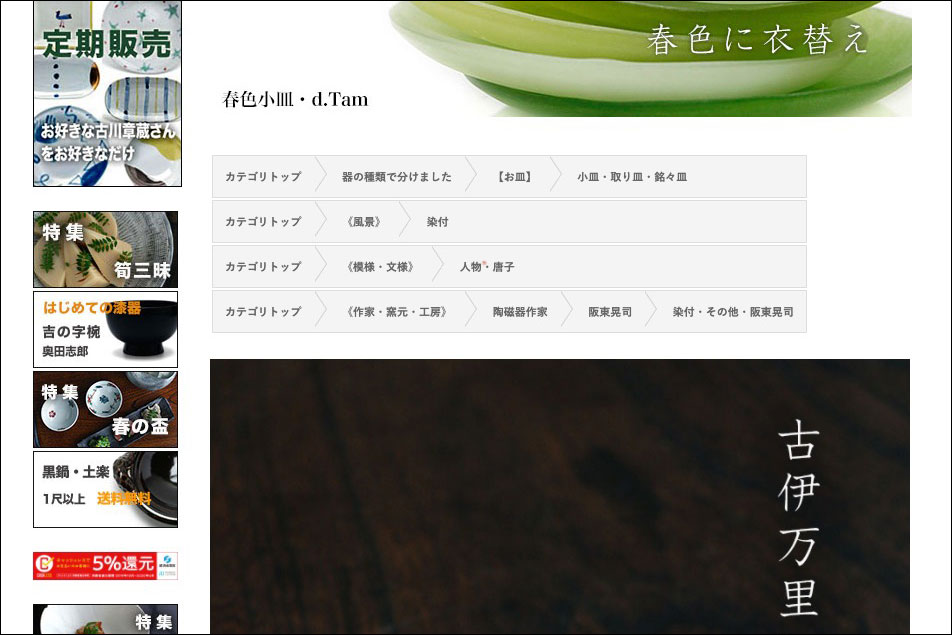Screen dimensions: 952x635
Task: Select the 《模様・文様》 breadcrumb
Action: tap(380, 267)
